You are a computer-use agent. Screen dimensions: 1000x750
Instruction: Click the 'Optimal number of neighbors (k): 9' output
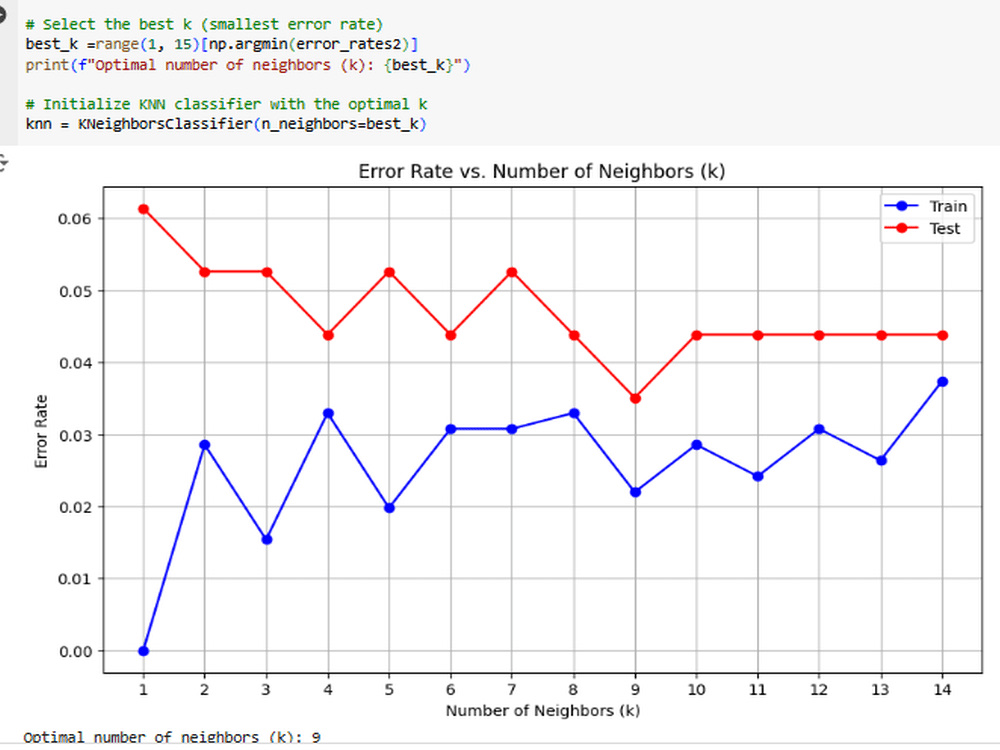click(172, 737)
